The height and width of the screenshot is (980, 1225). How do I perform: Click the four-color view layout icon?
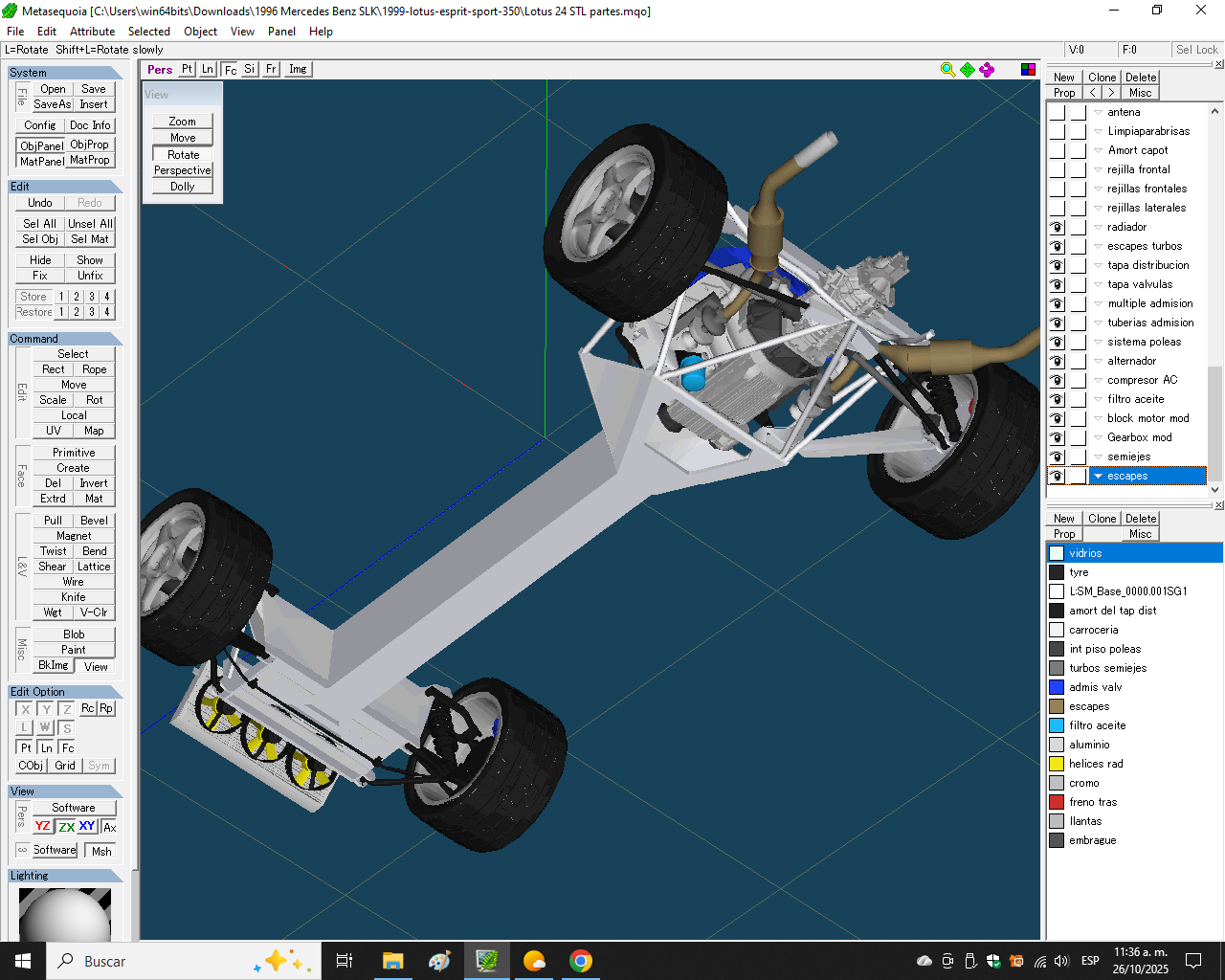click(x=1028, y=70)
